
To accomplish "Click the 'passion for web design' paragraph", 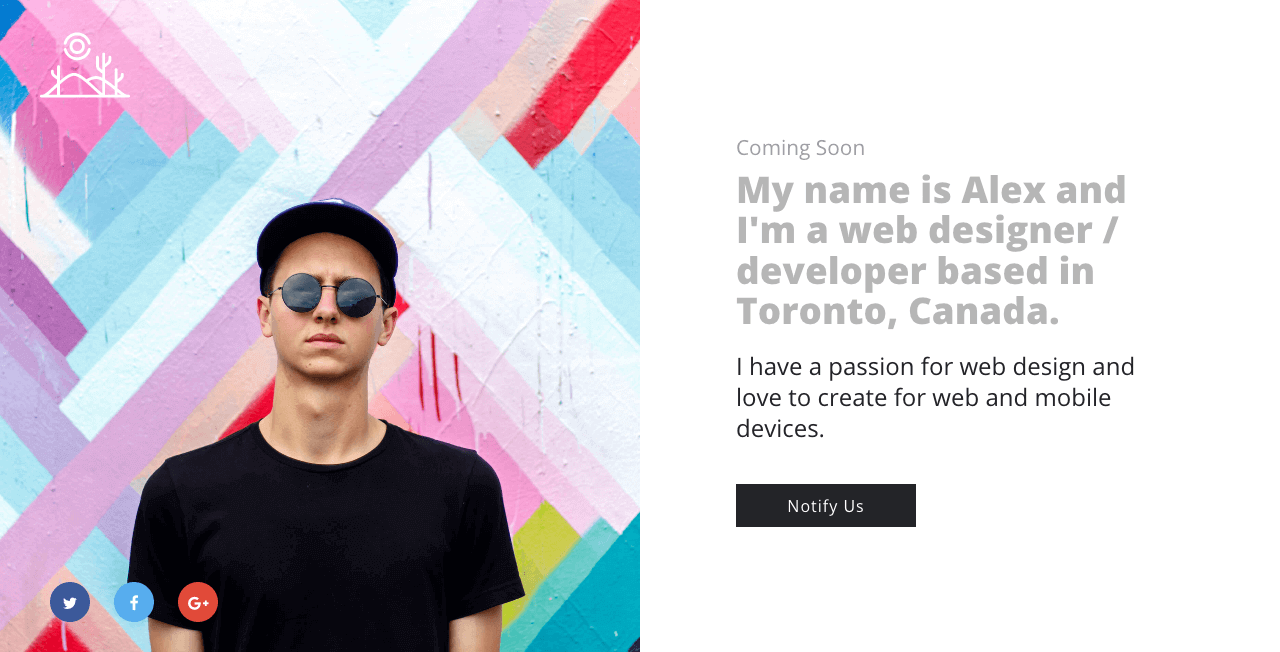I will (936, 397).
